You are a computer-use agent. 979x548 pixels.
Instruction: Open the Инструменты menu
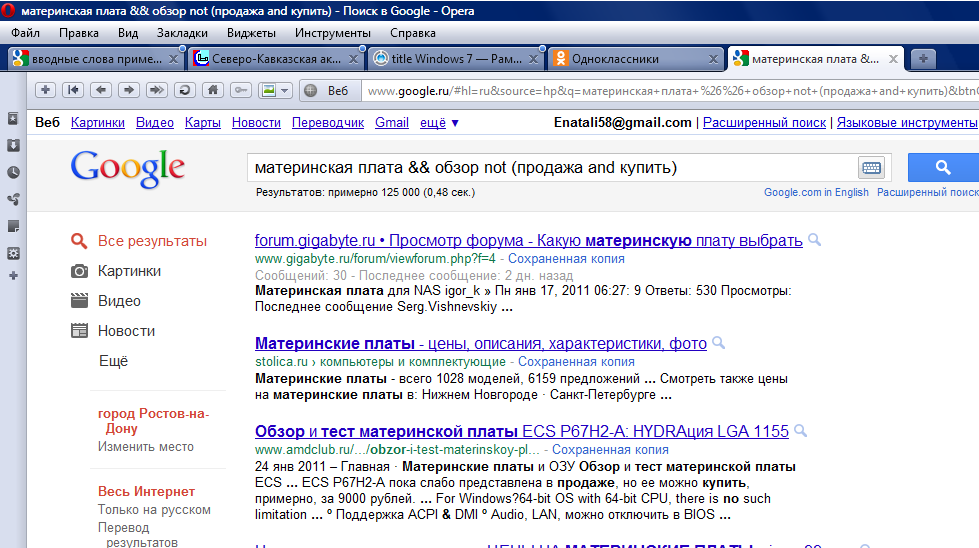point(333,32)
